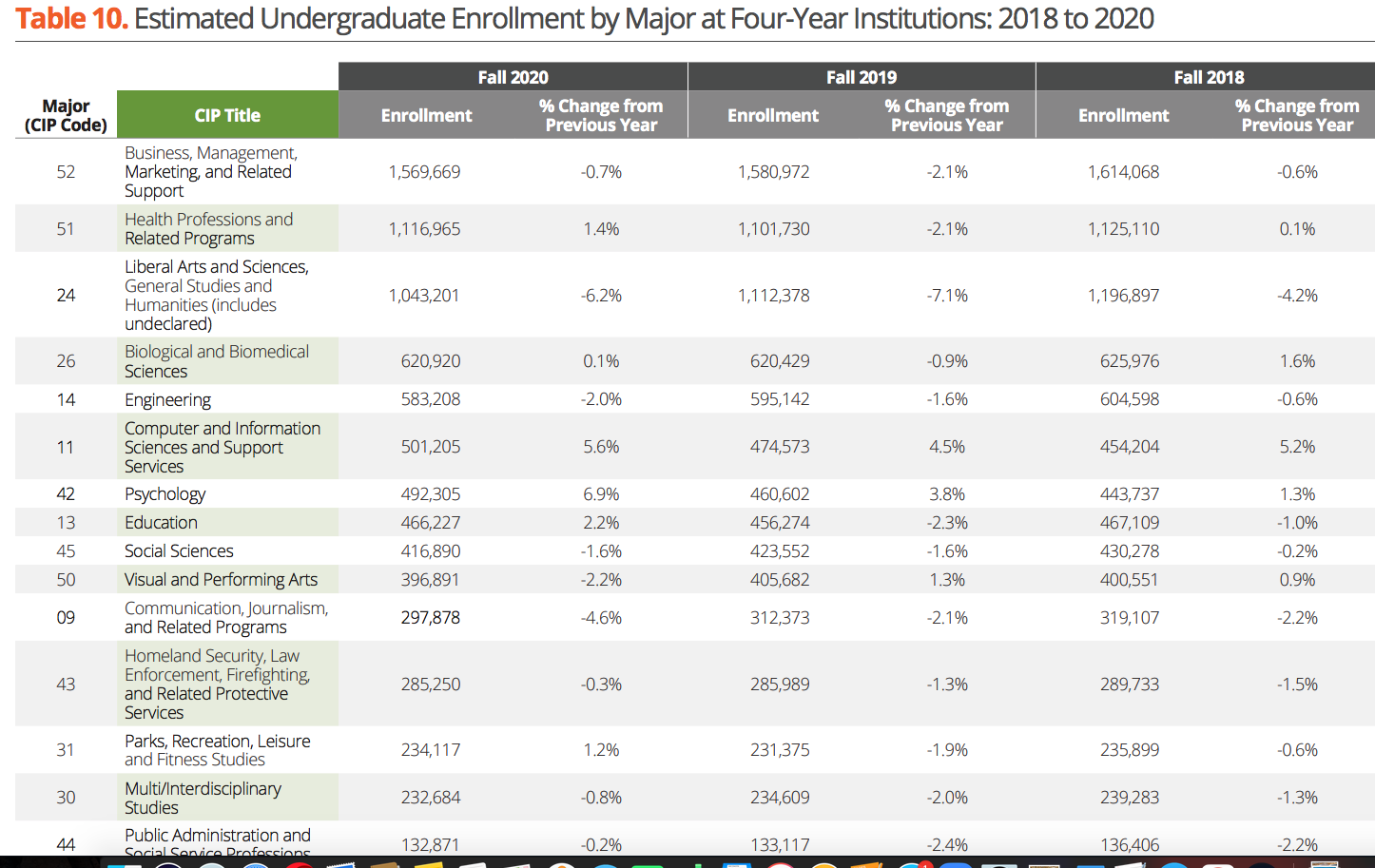
Task: Select the "Psychology" major title
Action: click(x=165, y=494)
